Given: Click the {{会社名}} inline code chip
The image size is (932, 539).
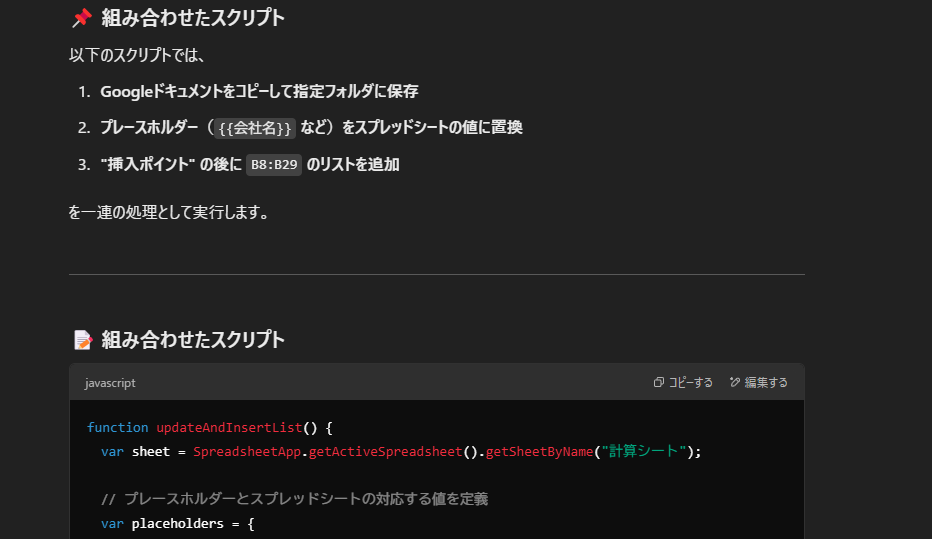Looking at the screenshot, I should (255, 128).
